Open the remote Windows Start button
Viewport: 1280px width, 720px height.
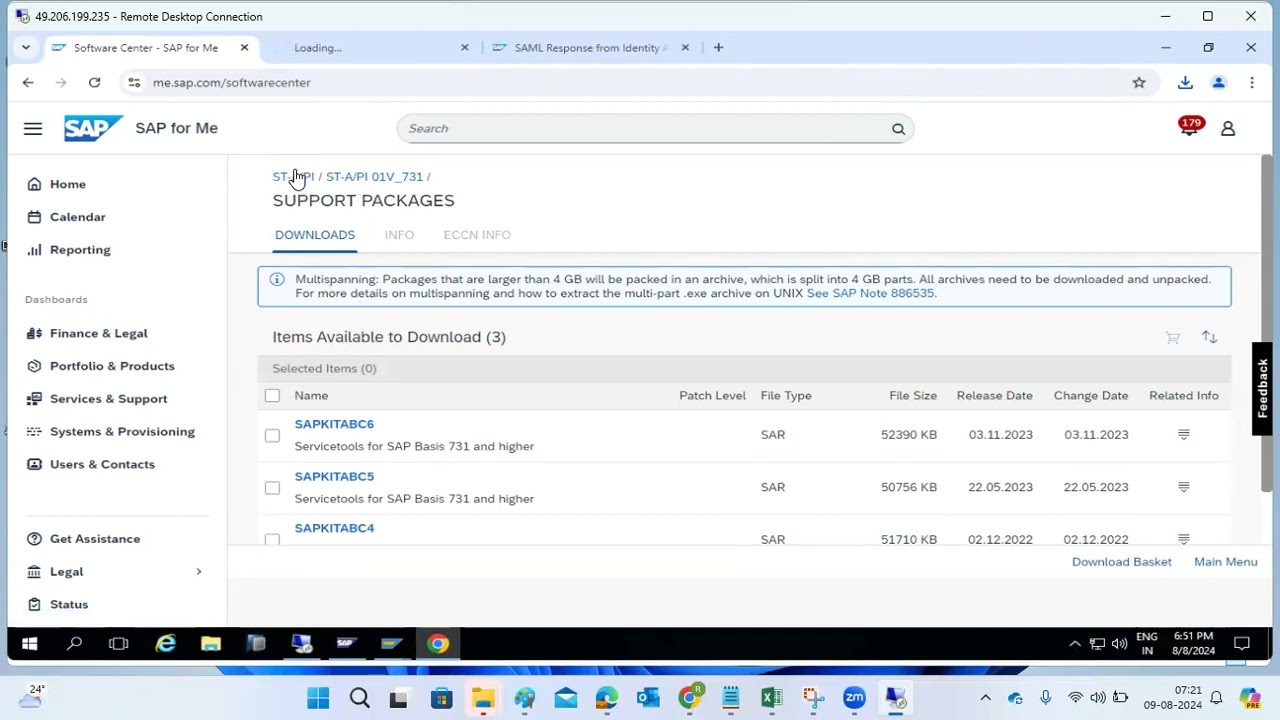(29, 644)
